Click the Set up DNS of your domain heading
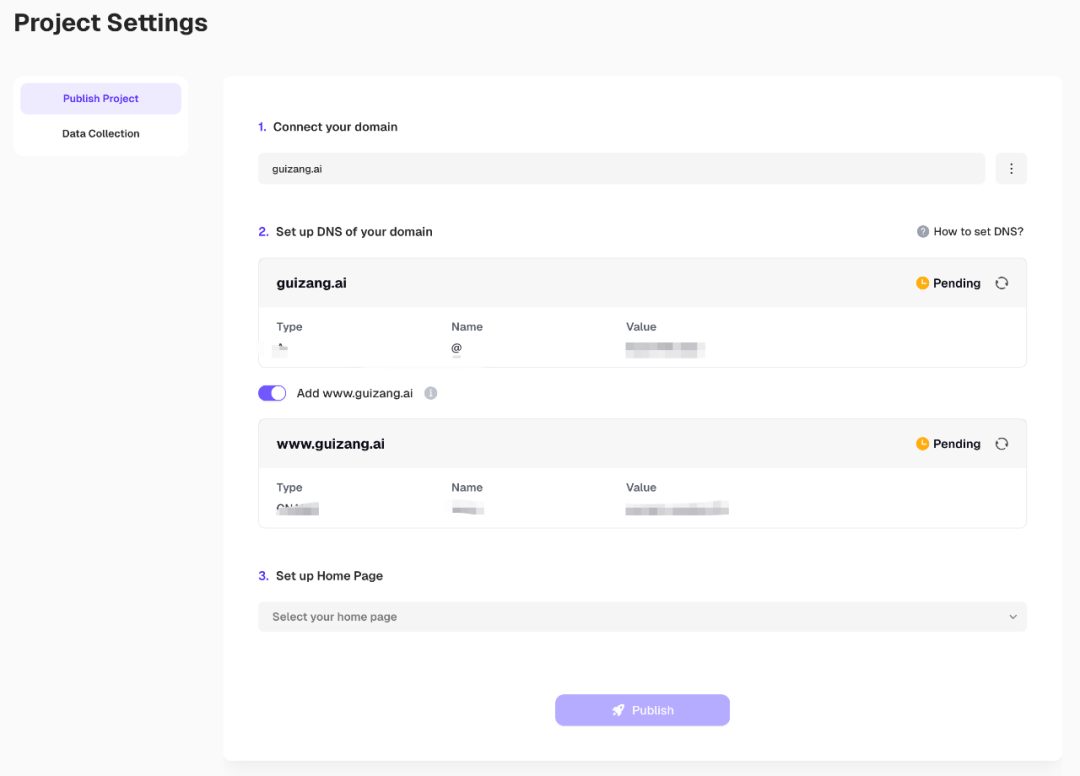This screenshot has width=1080, height=776. (354, 231)
